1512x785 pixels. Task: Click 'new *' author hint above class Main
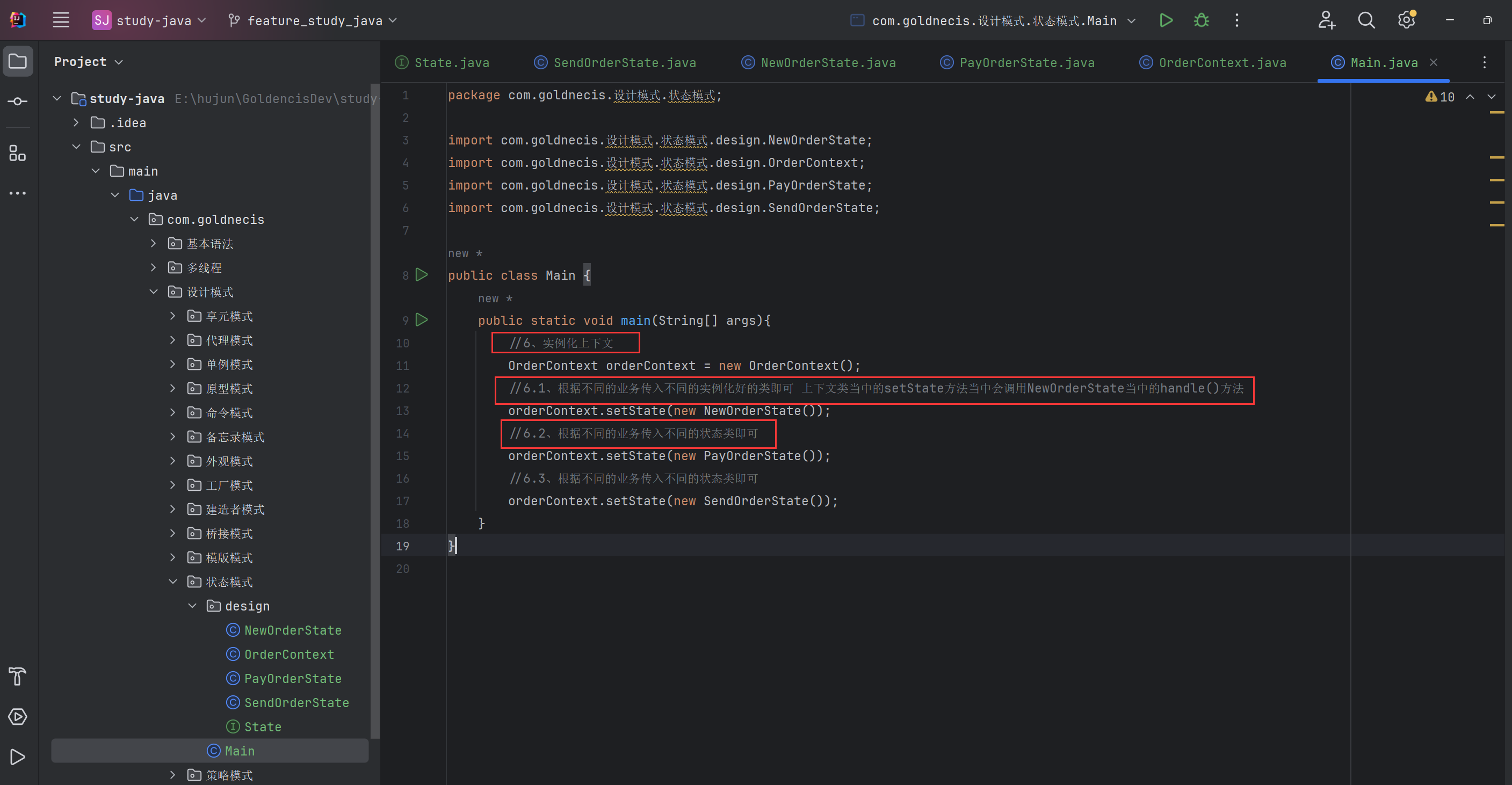(465, 253)
